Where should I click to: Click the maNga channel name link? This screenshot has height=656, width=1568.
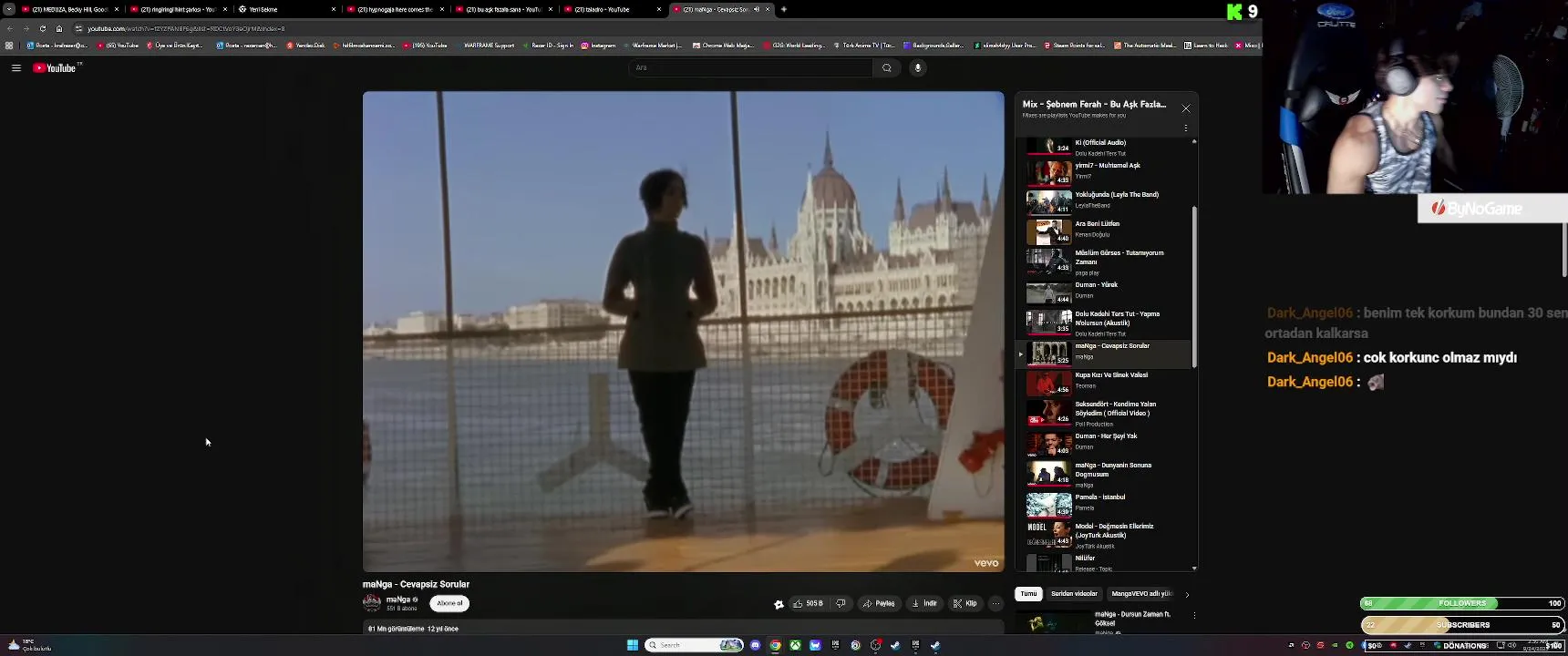tap(398, 599)
